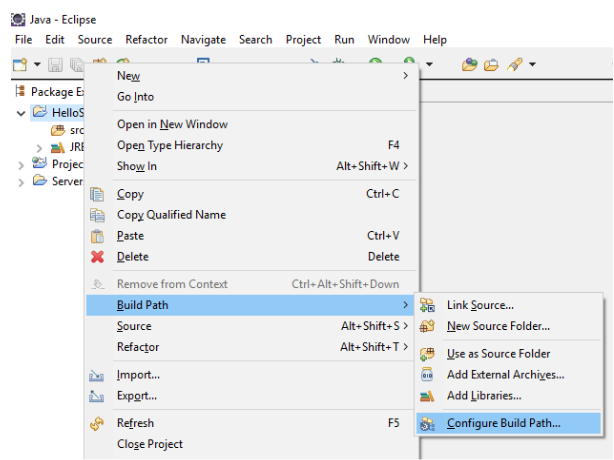Click the Save toolbar icon
This screenshot has height=460, width=614.
(x=55, y=64)
